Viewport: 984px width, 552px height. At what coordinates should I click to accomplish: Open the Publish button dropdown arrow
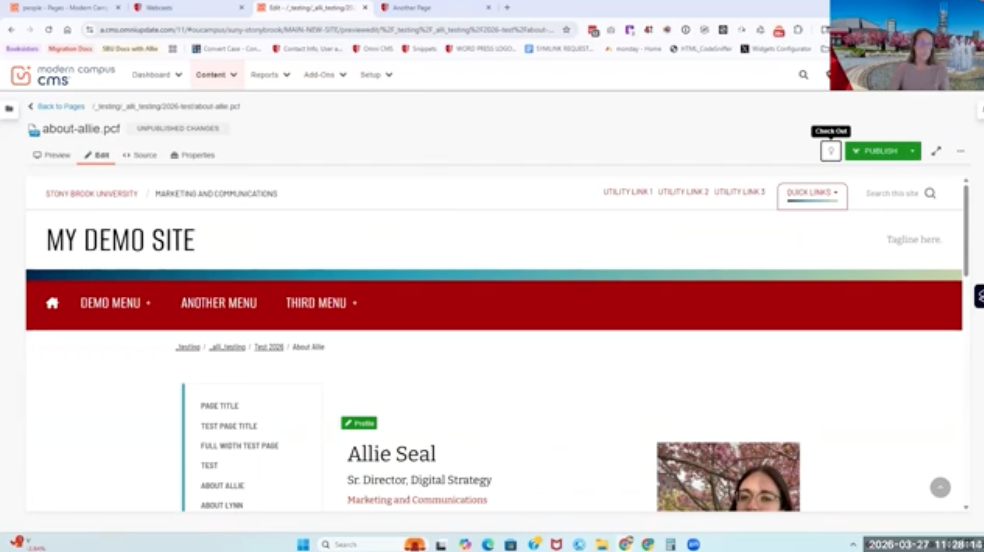912,151
